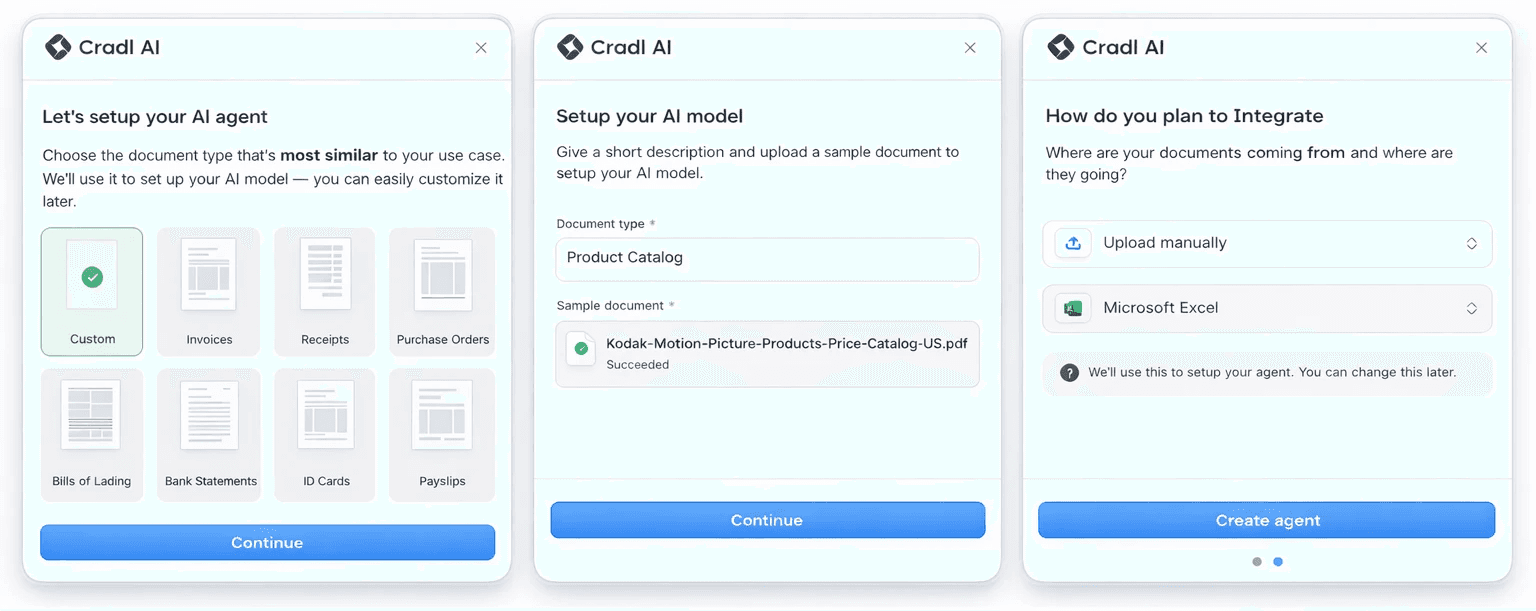Viewport: 1536px width, 611px height.
Task: Click the blue upload icon beside Upload manually
Action: (x=1072, y=243)
